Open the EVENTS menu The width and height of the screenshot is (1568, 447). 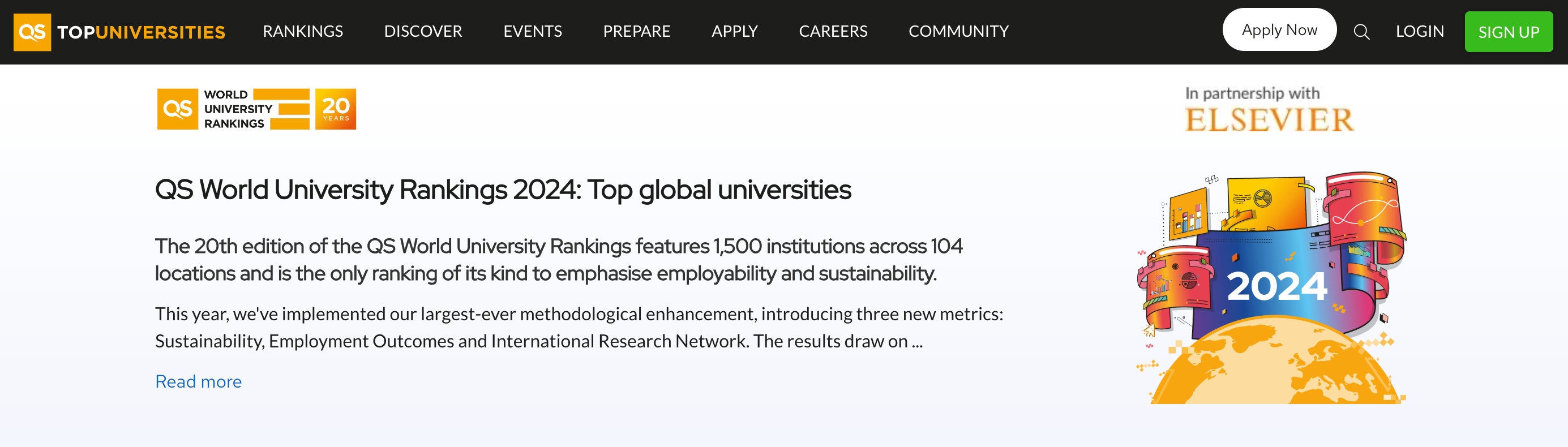(x=533, y=31)
